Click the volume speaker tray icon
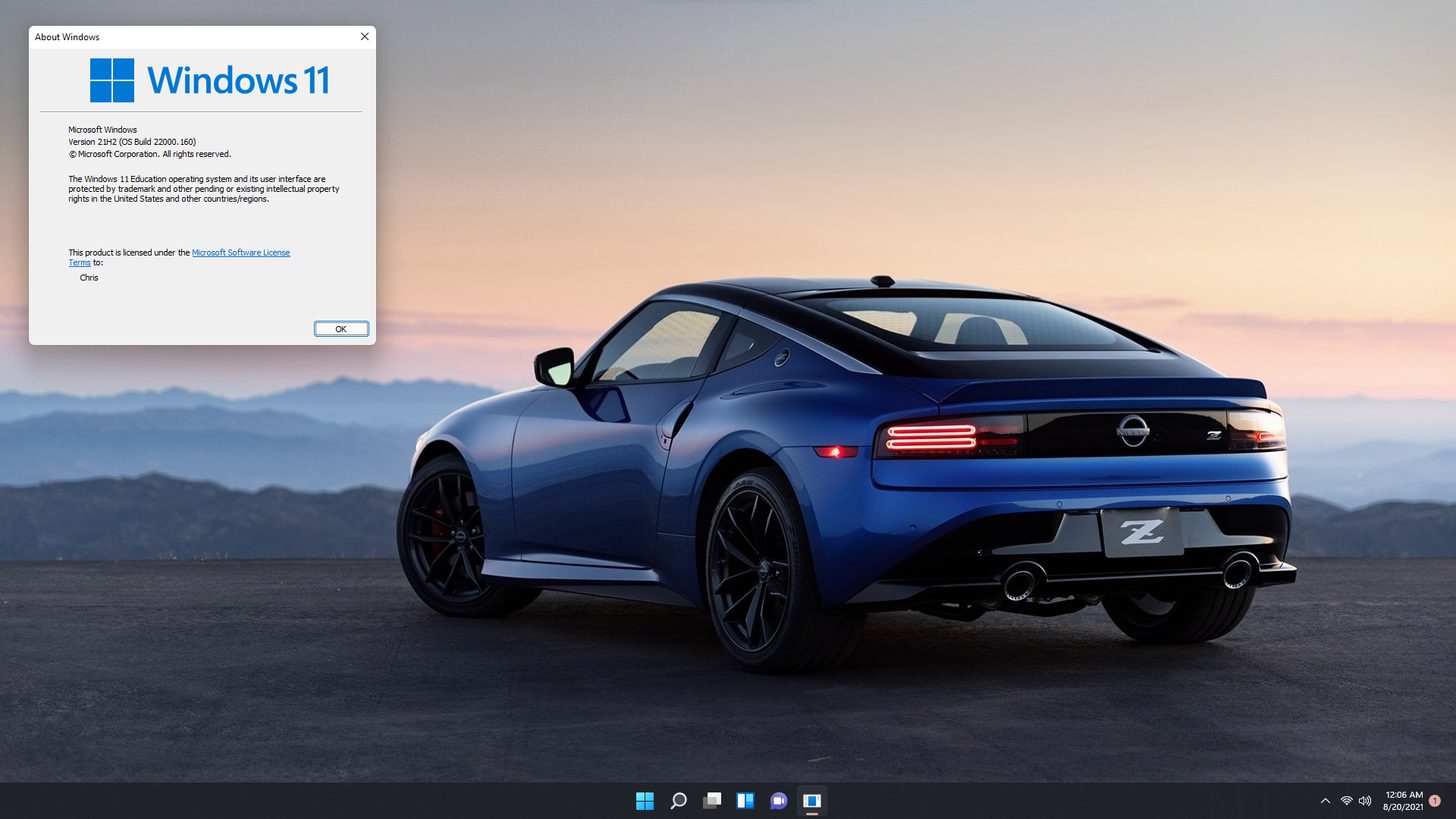 tap(1365, 801)
